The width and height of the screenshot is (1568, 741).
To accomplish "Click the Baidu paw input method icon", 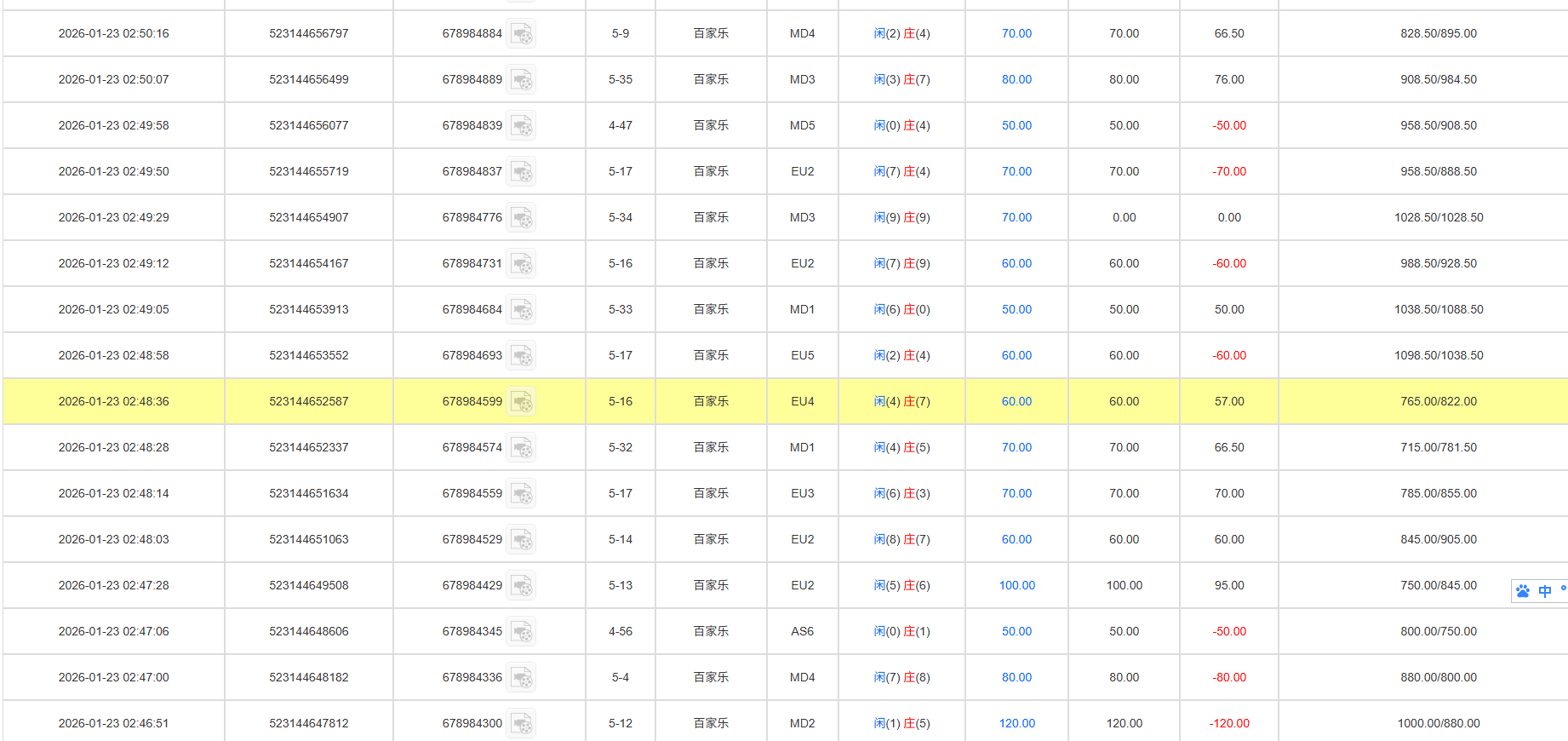I will click(x=1523, y=591).
